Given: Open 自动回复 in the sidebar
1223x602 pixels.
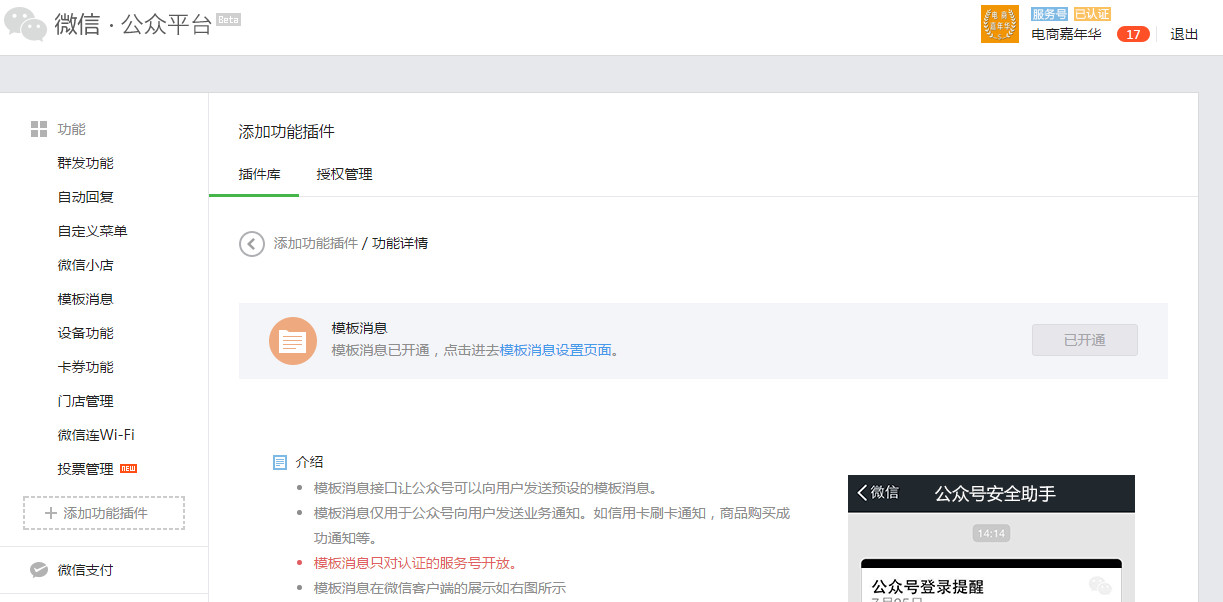Looking at the screenshot, I should coord(86,197).
